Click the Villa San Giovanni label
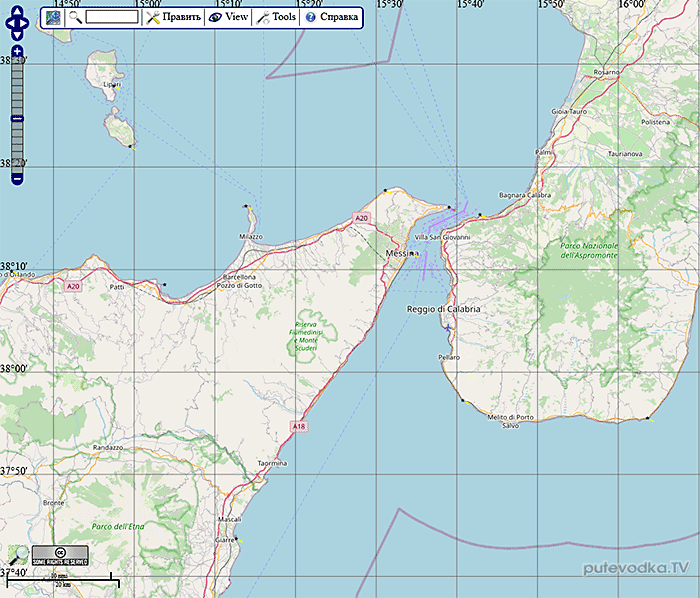 (442, 237)
